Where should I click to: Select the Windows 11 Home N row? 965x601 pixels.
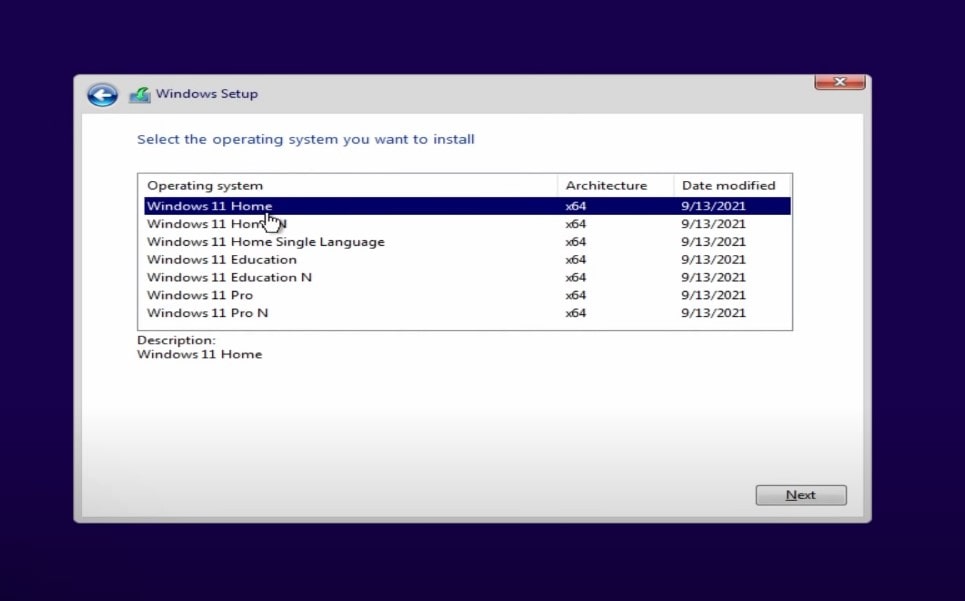click(467, 224)
